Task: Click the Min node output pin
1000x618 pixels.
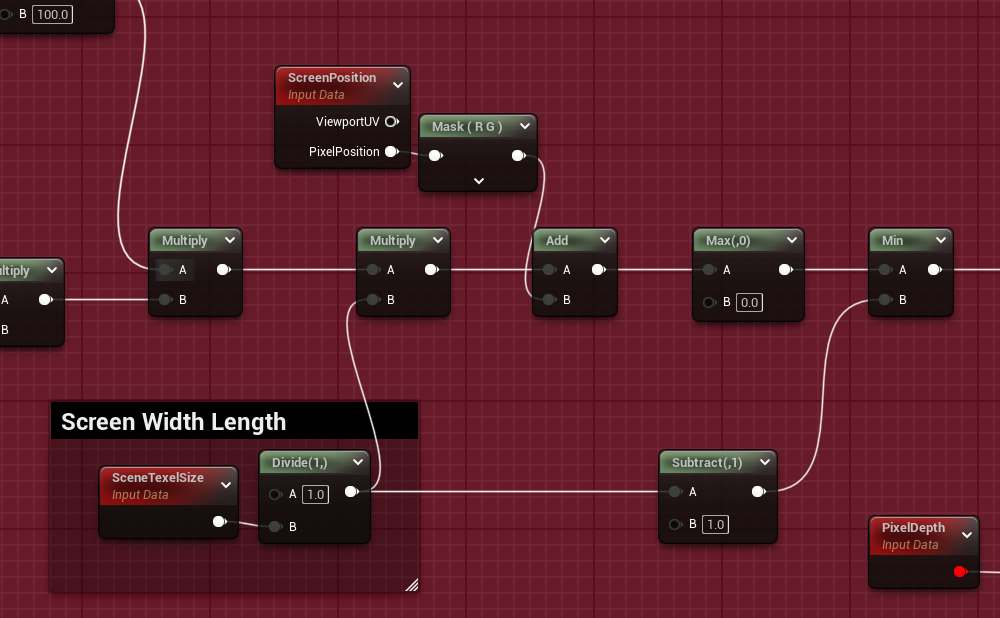Action: coord(933,270)
